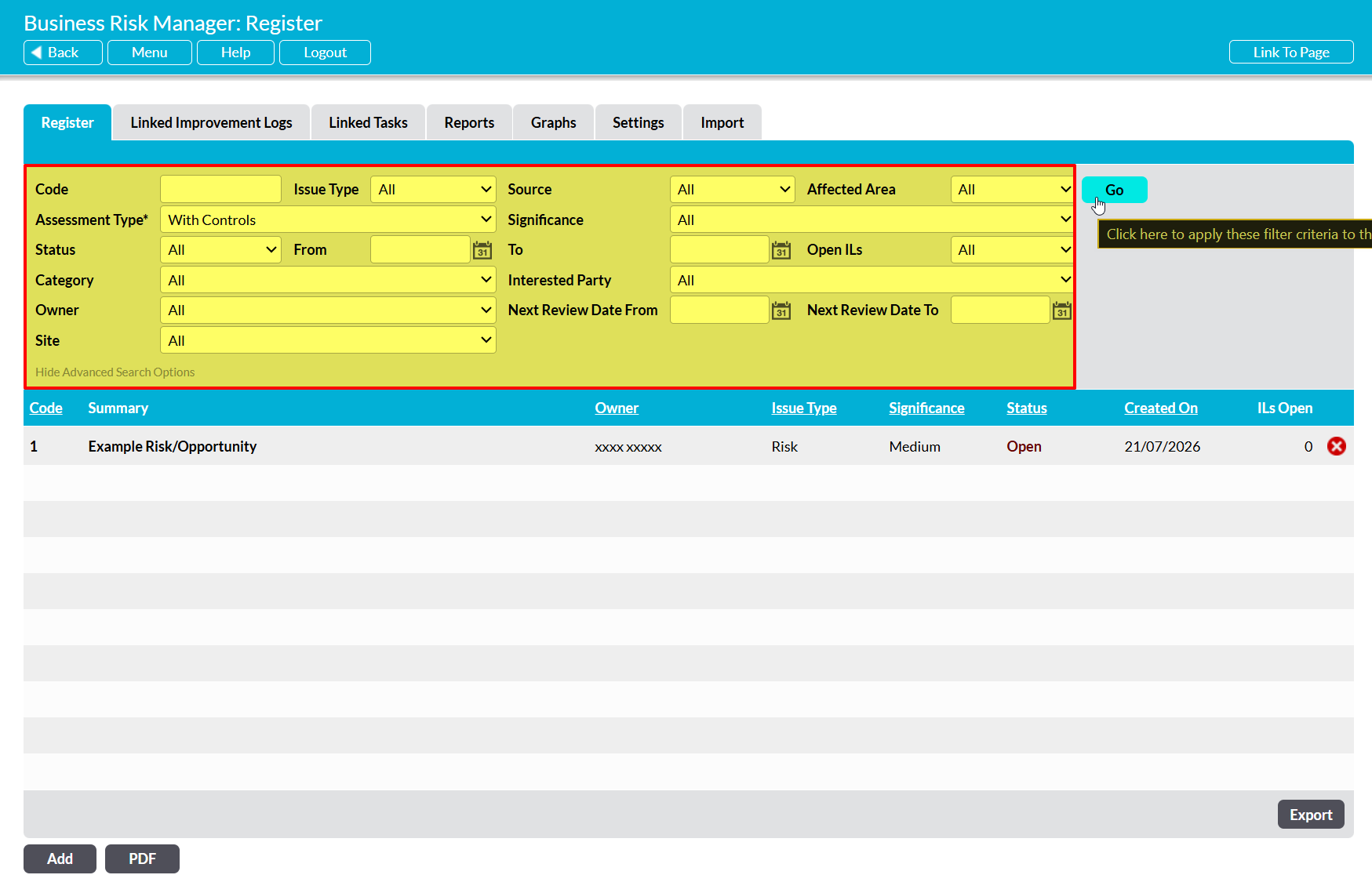Sort by the Issue Type header
The image size is (1372, 893).
803,408
